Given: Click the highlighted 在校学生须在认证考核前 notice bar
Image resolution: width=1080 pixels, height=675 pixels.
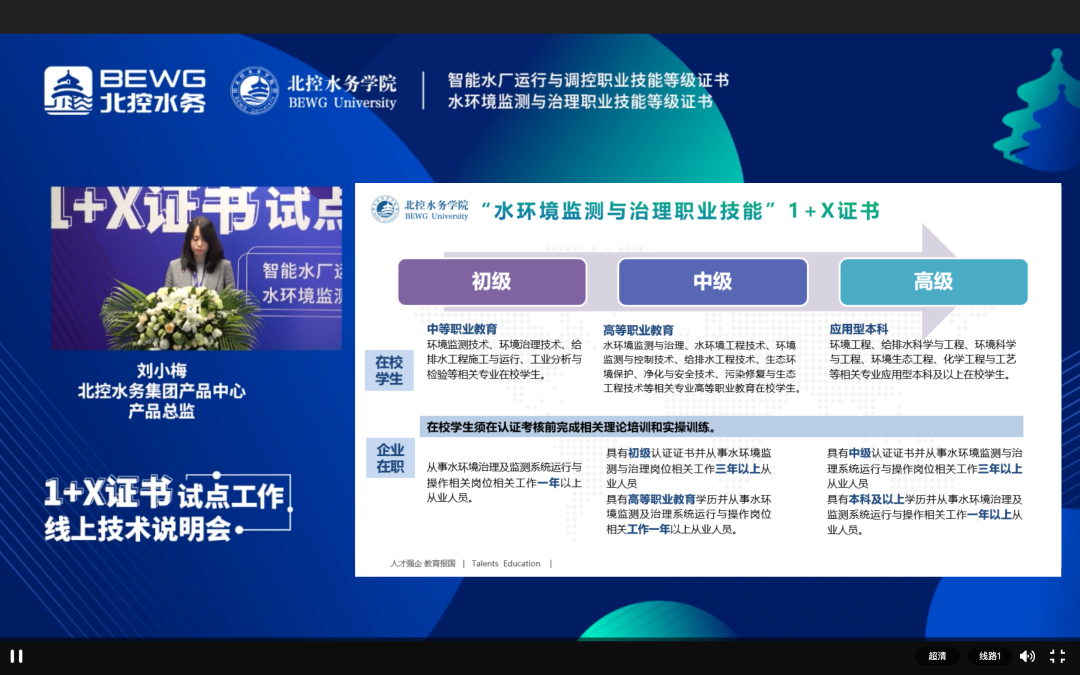Looking at the screenshot, I should 720,427.
